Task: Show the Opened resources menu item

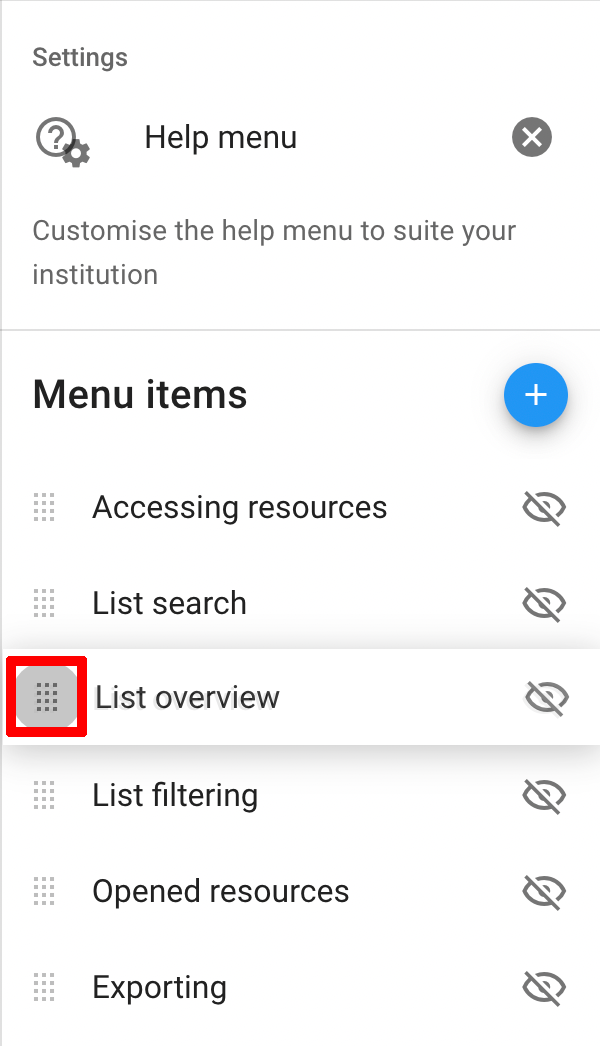Action: pyautogui.click(x=544, y=892)
